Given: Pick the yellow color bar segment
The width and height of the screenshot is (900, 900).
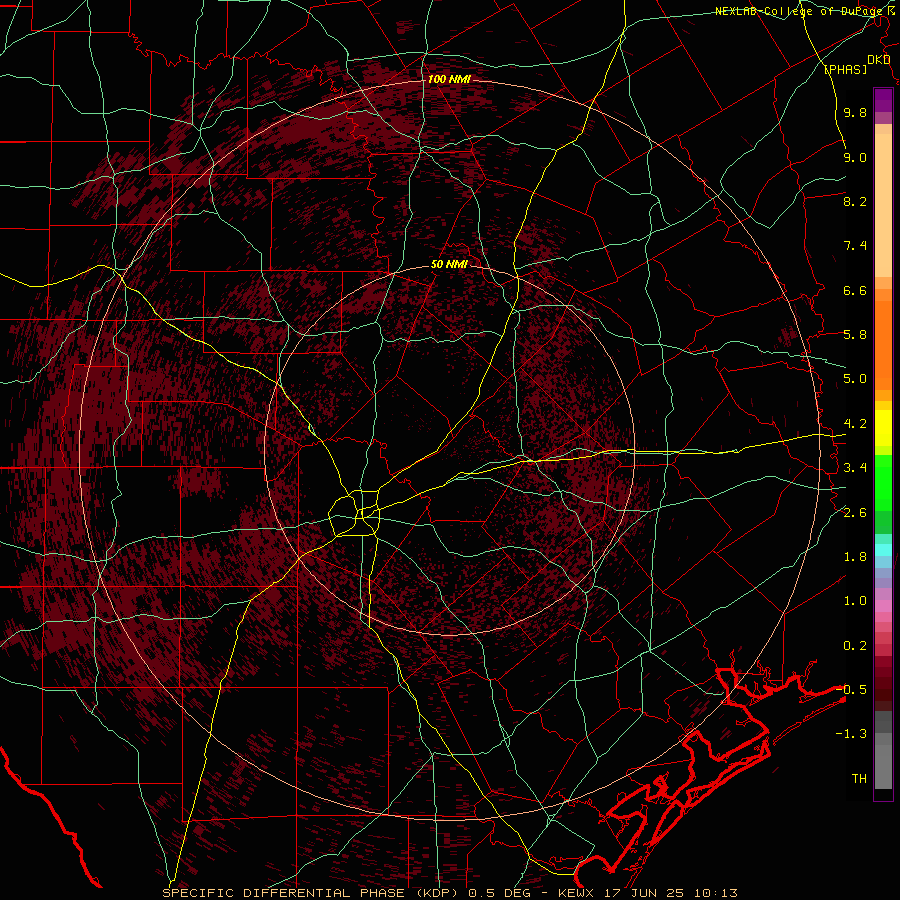Looking at the screenshot, I should tap(883, 428).
